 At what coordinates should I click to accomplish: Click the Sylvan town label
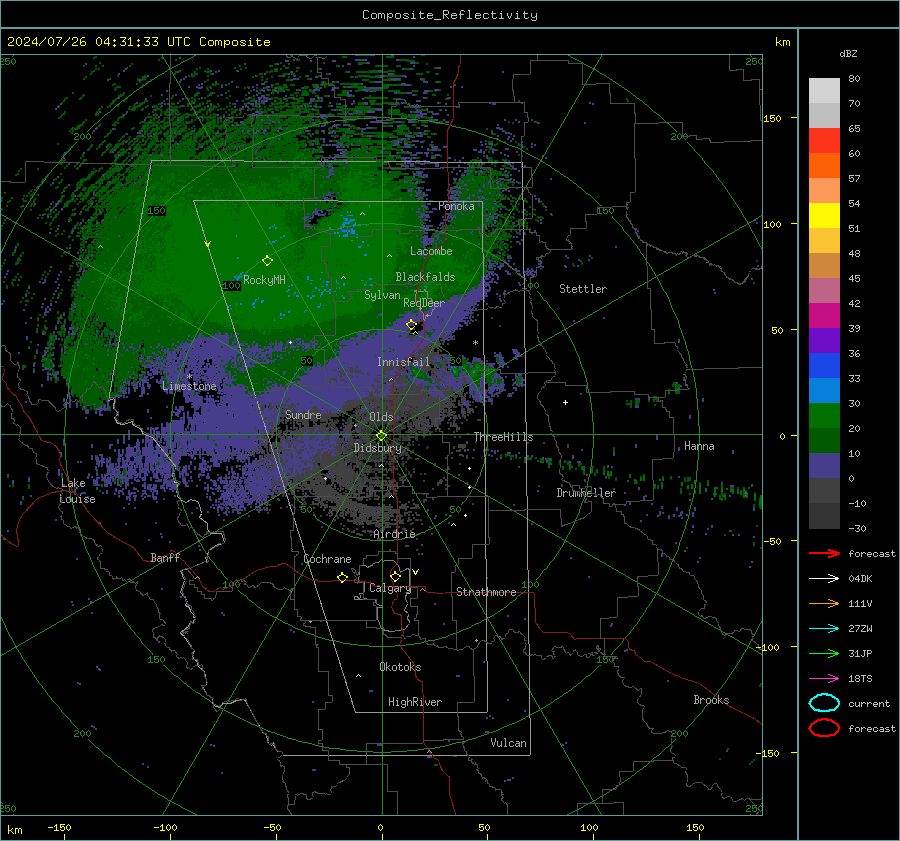point(382,295)
